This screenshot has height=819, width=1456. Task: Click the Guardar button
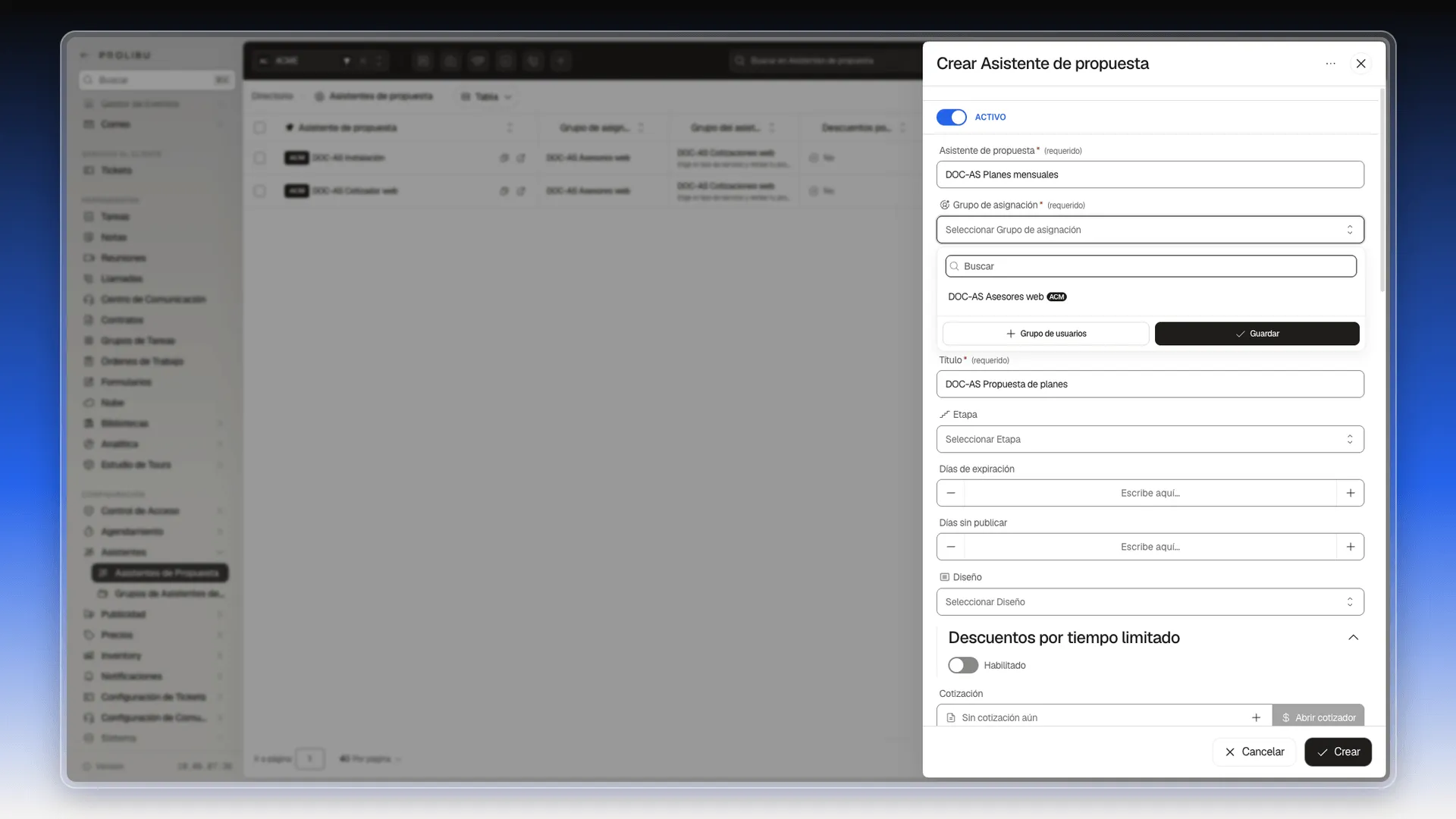[1257, 334]
